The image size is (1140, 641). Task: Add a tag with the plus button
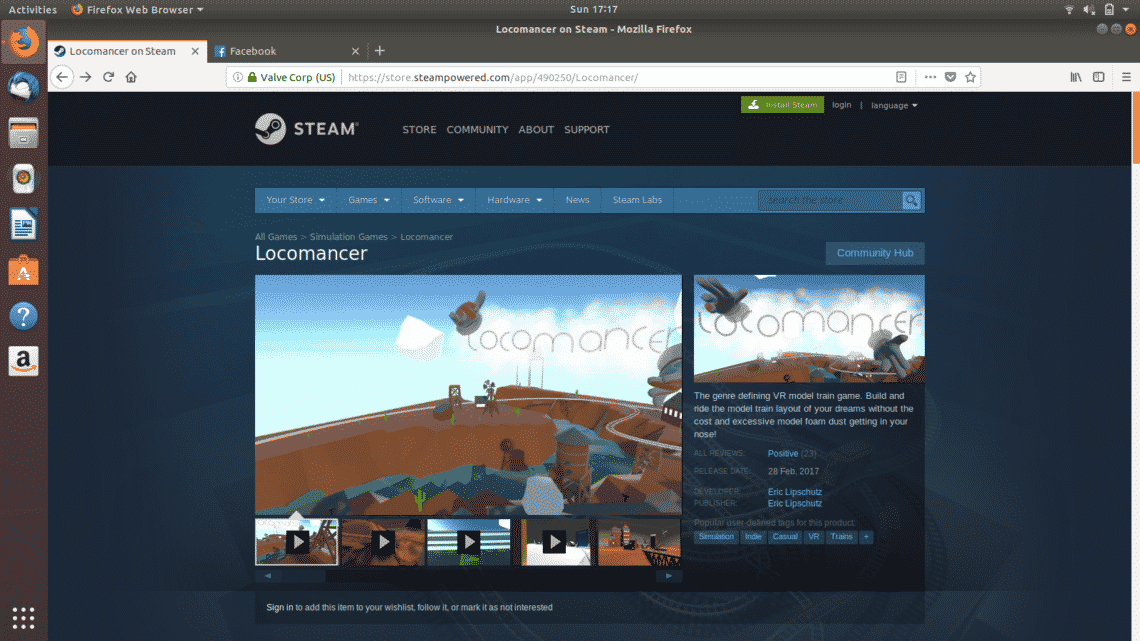tap(866, 537)
